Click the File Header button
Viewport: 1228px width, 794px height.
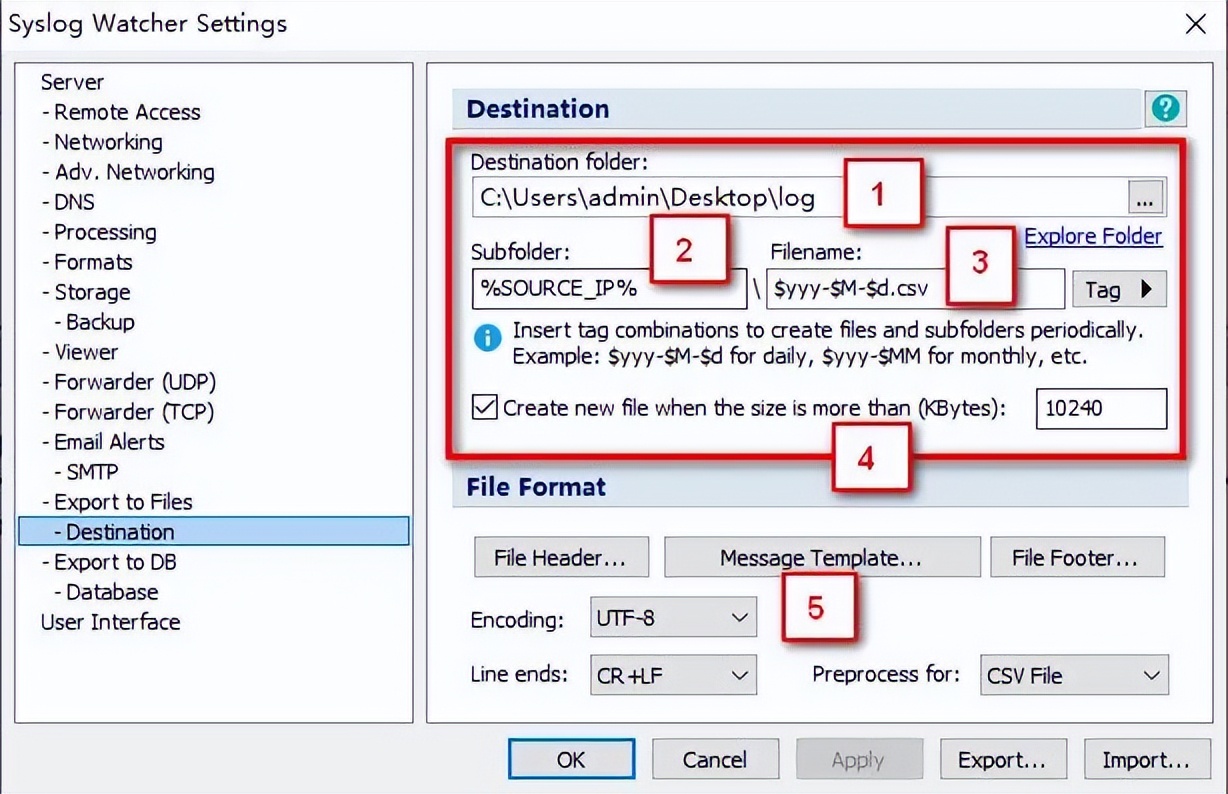pos(560,558)
